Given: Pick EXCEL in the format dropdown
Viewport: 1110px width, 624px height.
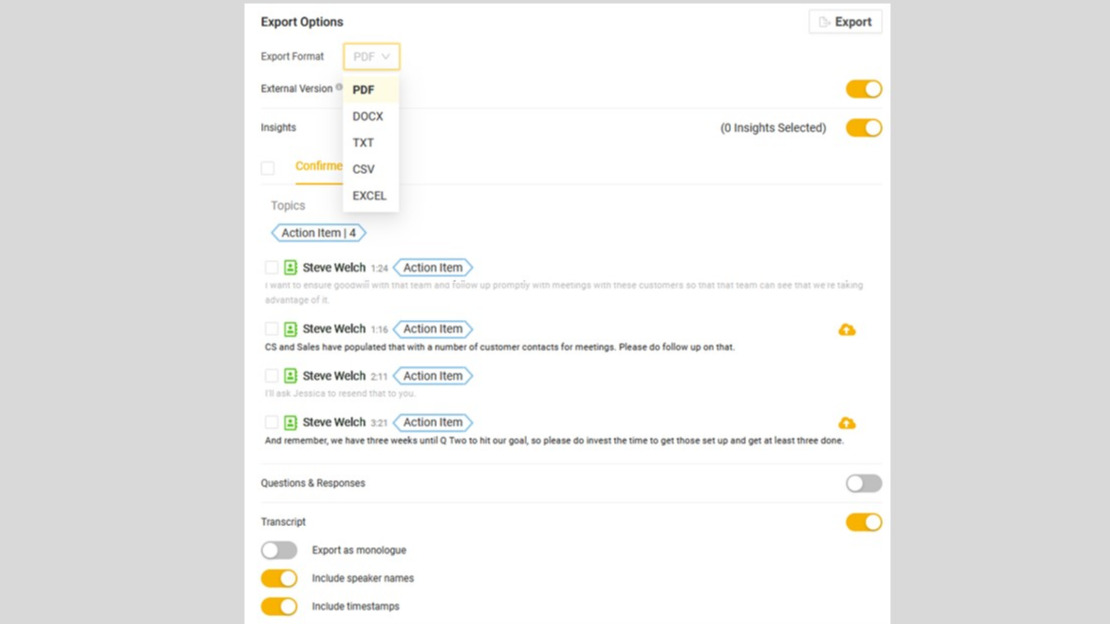Looking at the screenshot, I should coord(369,196).
